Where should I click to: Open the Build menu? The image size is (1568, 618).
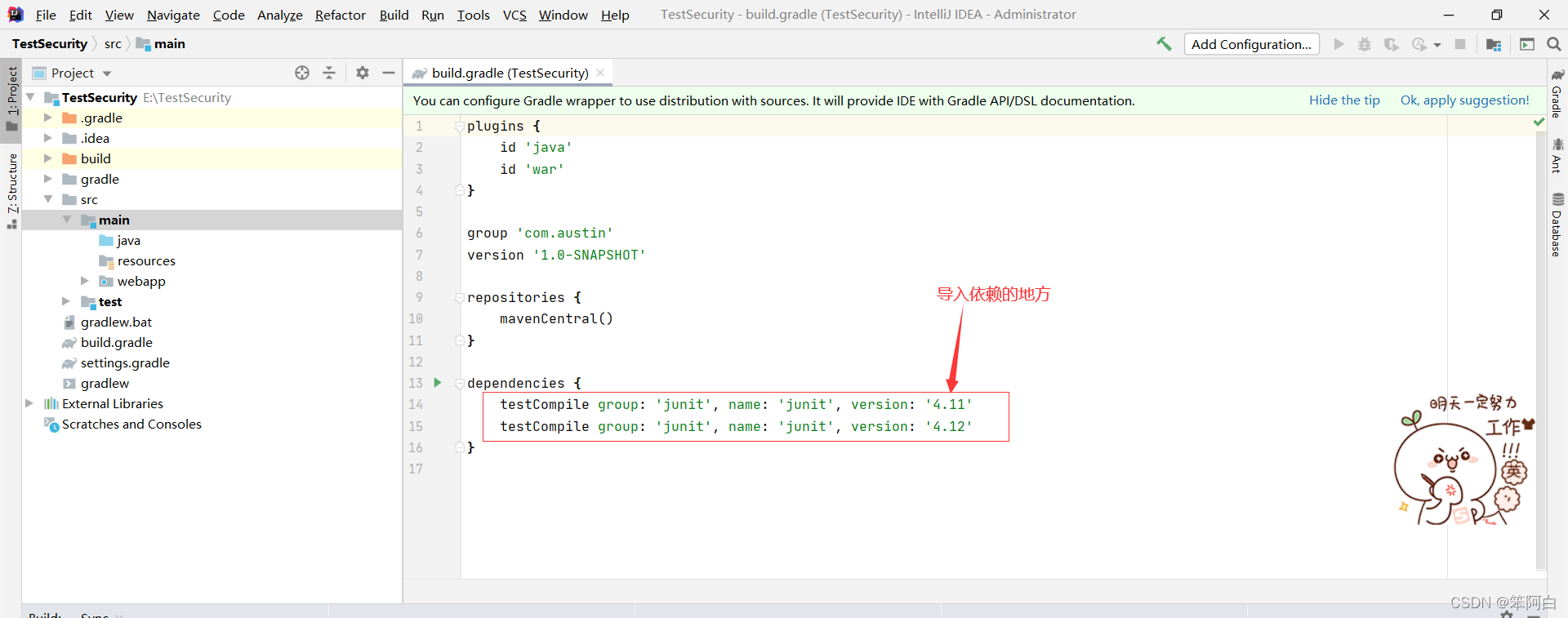click(x=394, y=15)
